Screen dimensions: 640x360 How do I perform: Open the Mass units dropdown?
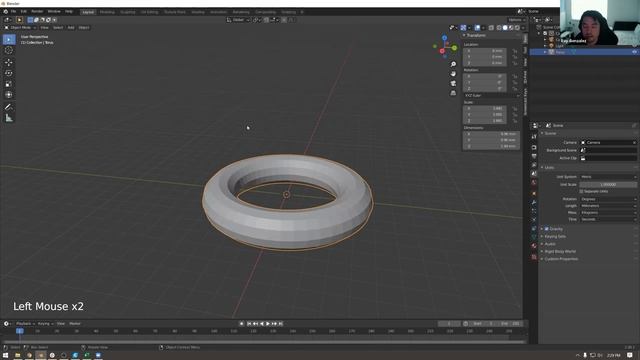608,213
